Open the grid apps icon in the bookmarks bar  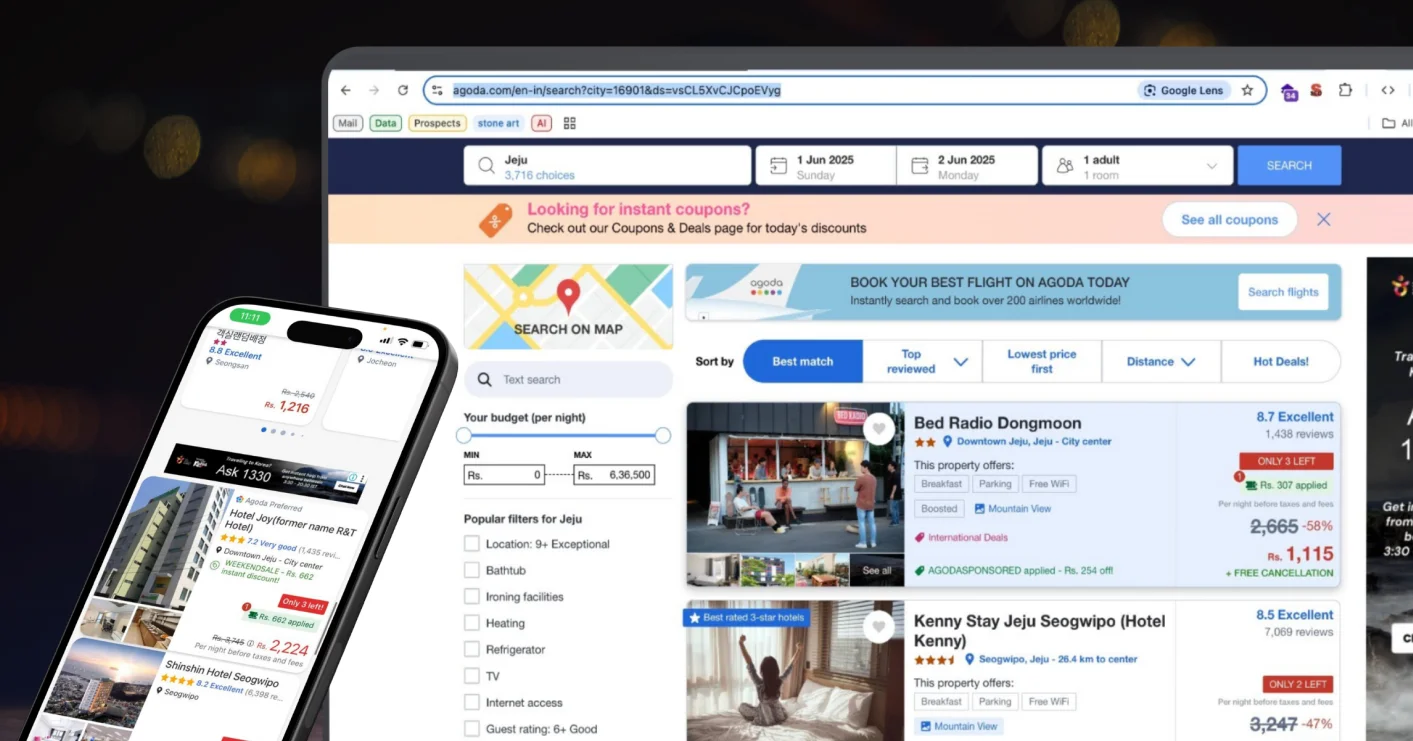tap(570, 123)
